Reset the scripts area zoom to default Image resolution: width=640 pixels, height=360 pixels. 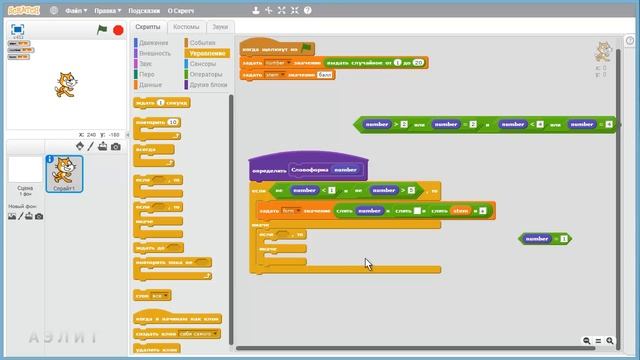click(598, 341)
